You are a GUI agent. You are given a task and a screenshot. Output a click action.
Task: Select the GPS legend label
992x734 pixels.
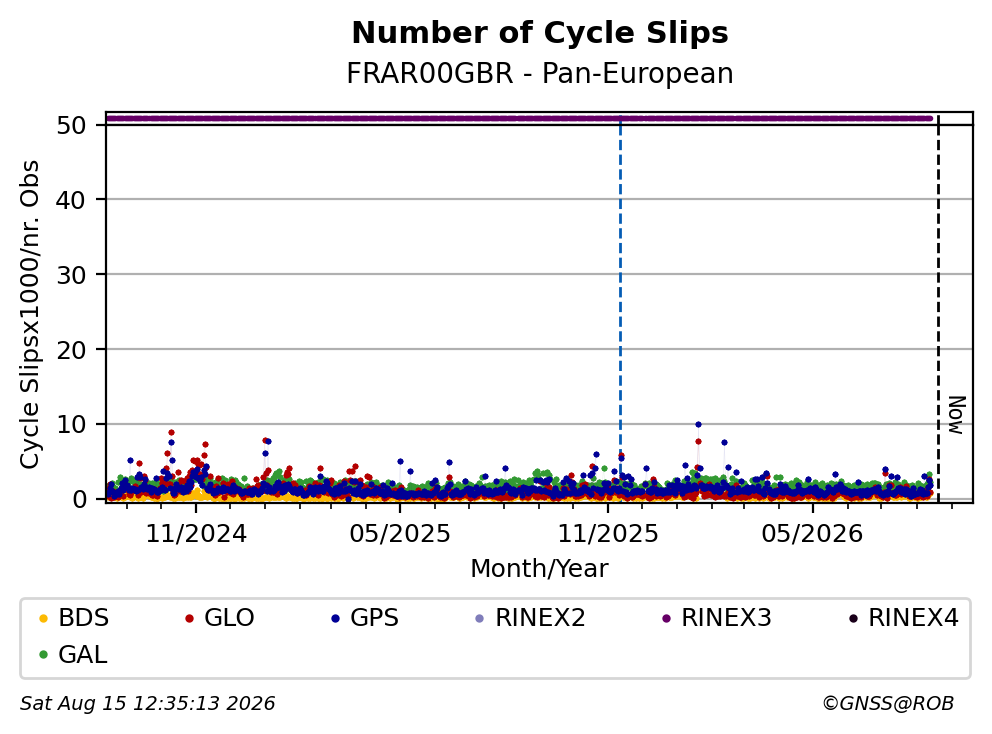[375, 618]
